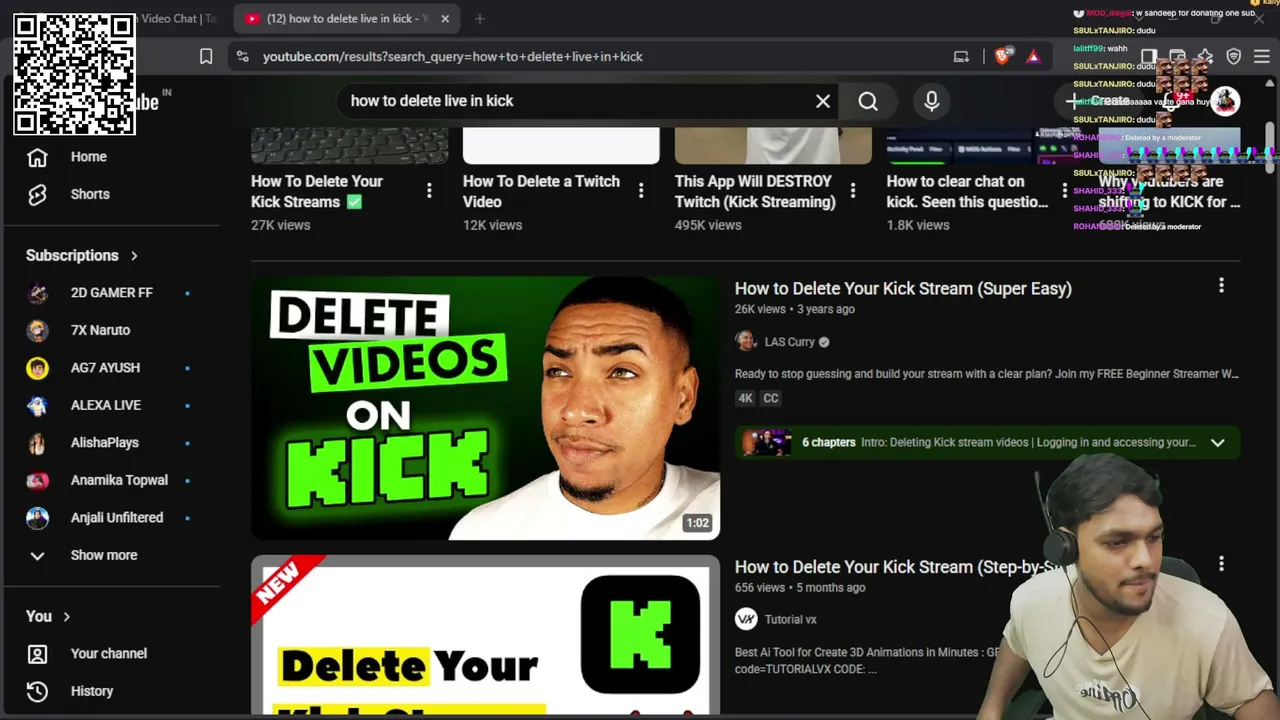The height and width of the screenshot is (720, 1280).
Task: Open the 'How To Delete Your Kick Streams' title
Action: pos(317,191)
